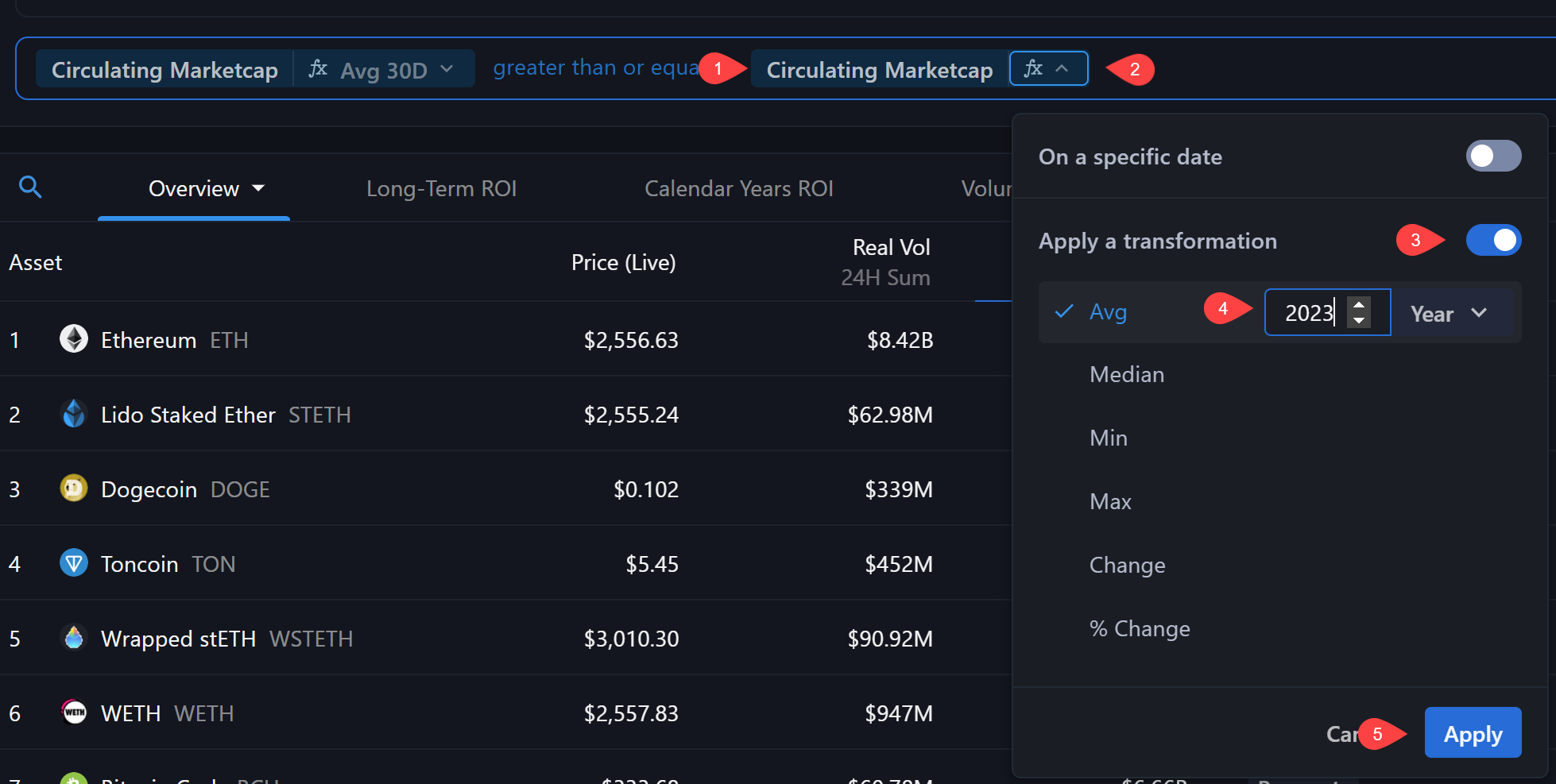Click the $2,555.24 Lido Staked Ether price

point(631,415)
